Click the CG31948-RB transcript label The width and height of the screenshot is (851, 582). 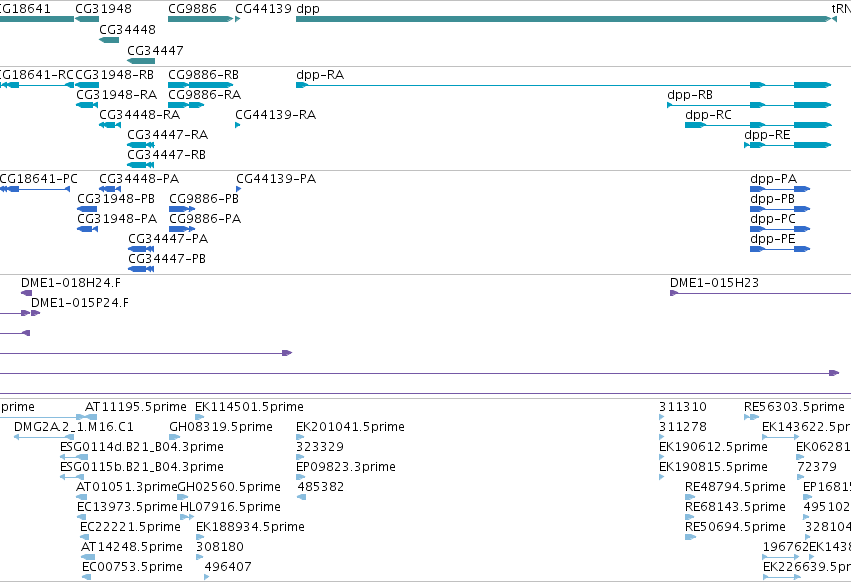point(115,75)
